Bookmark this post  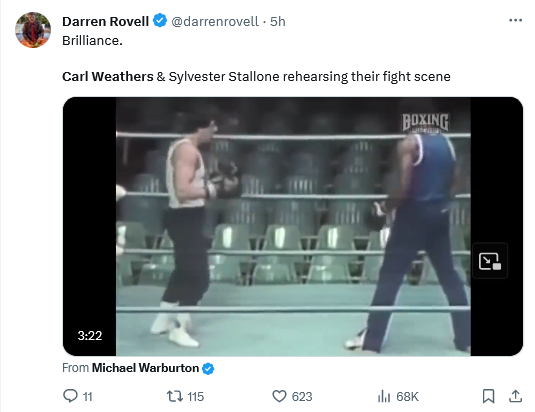point(488,396)
